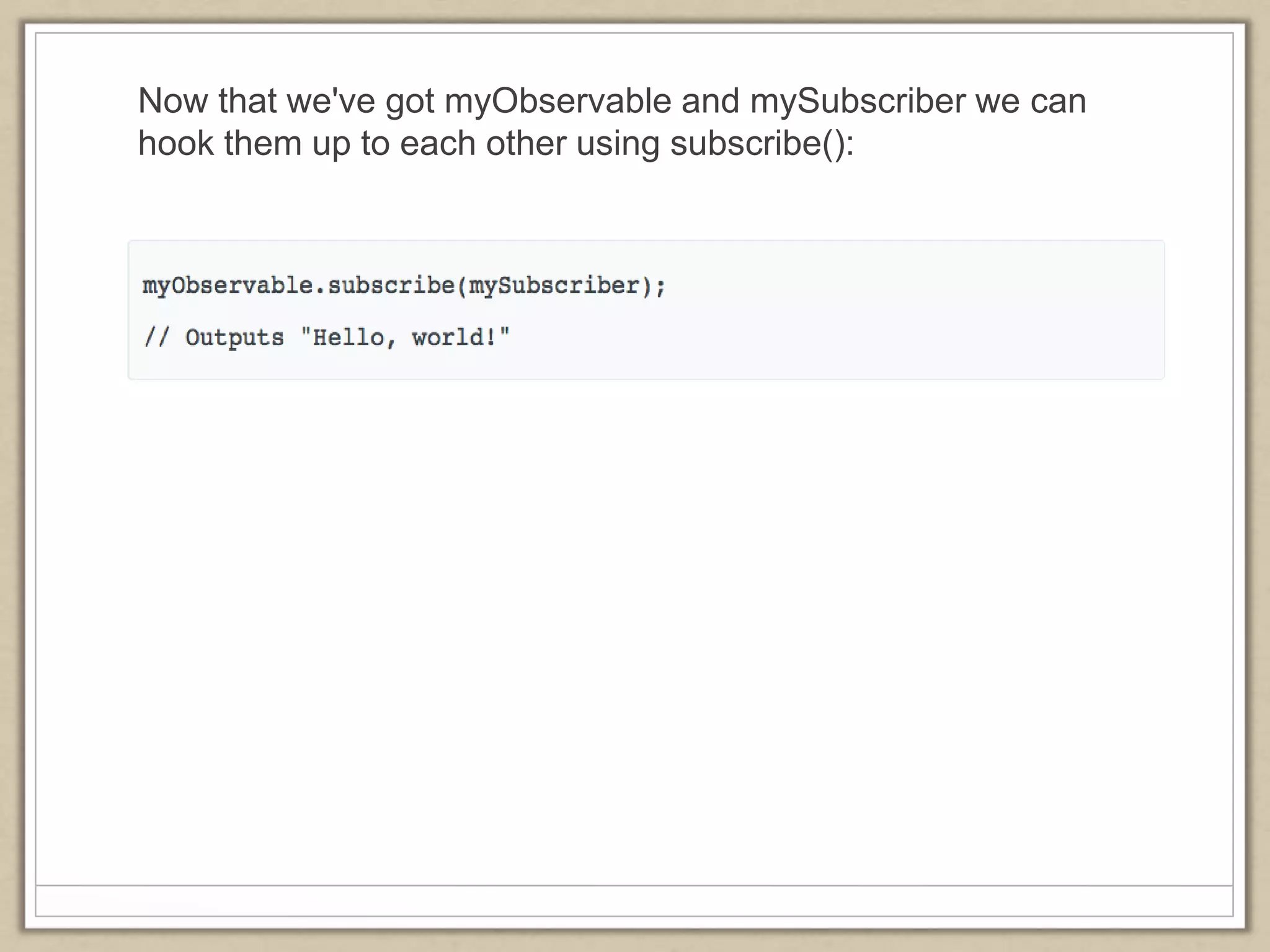
Task: Click the blank footer strip at slide bottom
Action: (x=634, y=901)
